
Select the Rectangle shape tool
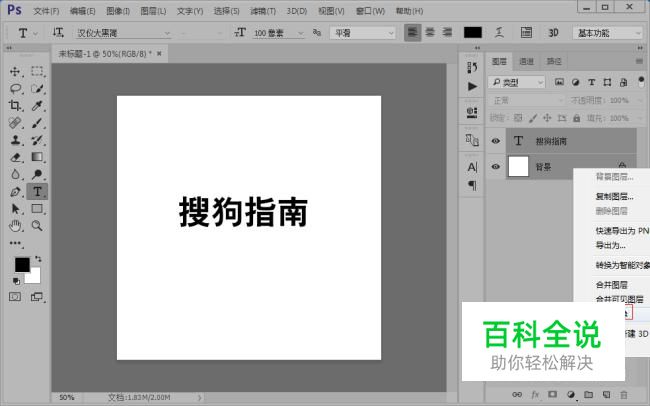click(x=37, y=209)
